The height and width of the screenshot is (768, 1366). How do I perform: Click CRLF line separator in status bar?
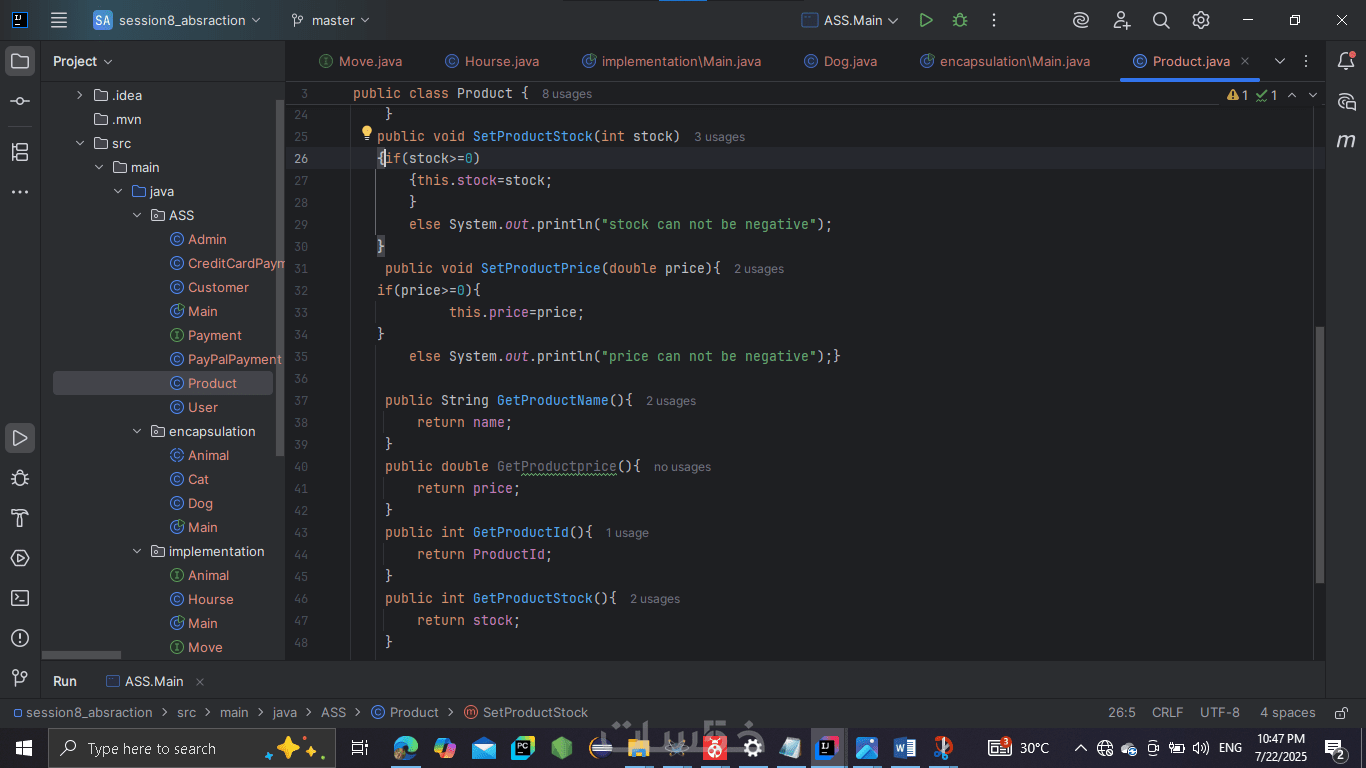[1167, 713]
